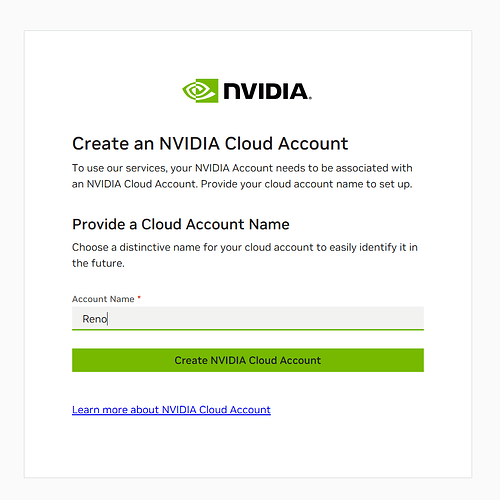The height and width of the screenshot is (500, 500).
Task: Click the paragraph starting 'Choose a distinctive name'
Action: tap(245, 255)
